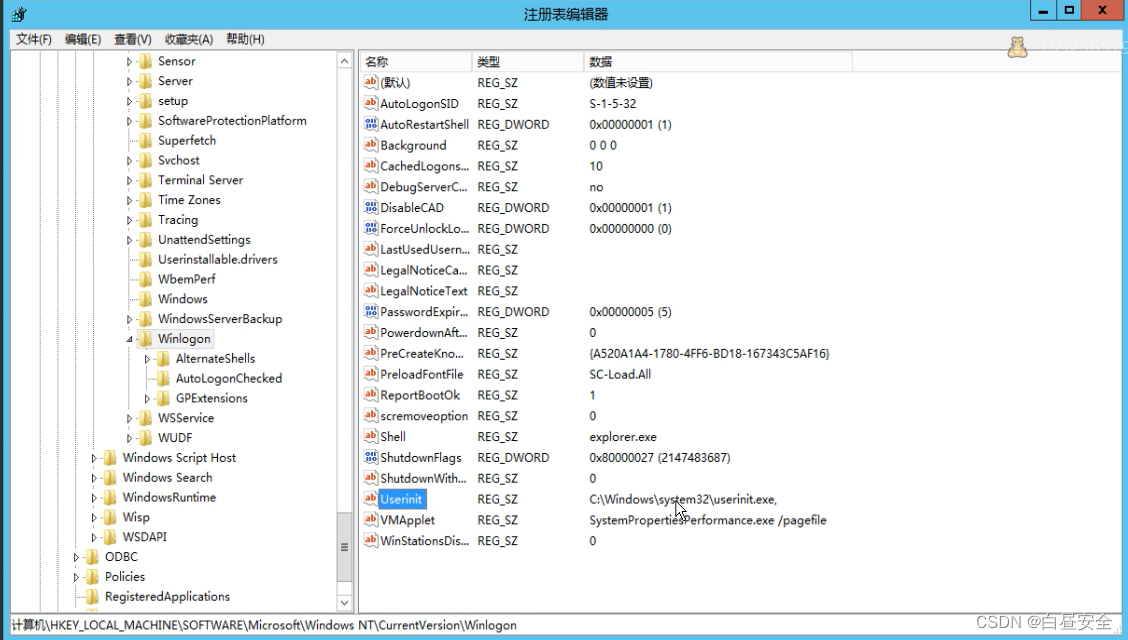Screen dimensions: 1128x640
Task: Sort by the 名称 column header
Action: (x=416, y=62)
